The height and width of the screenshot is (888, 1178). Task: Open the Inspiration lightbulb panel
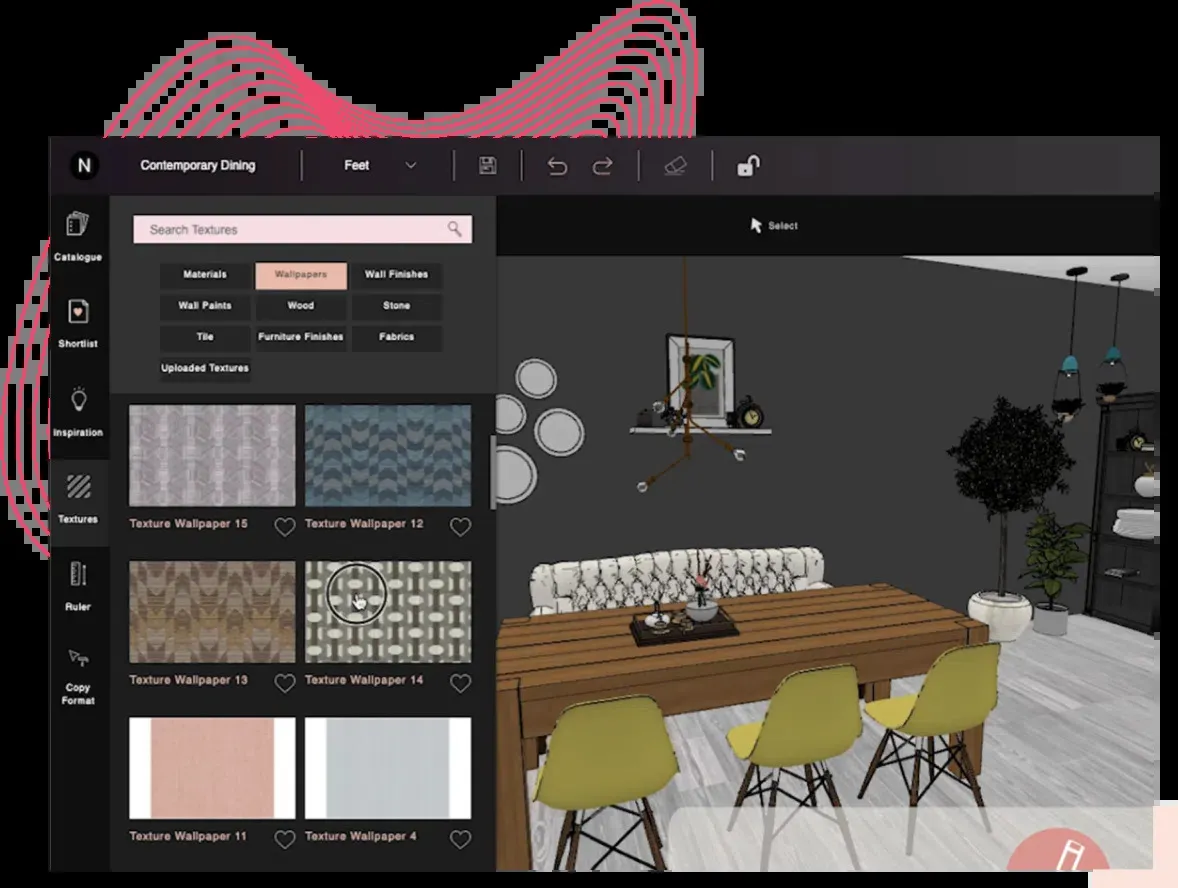pos(78,410)
